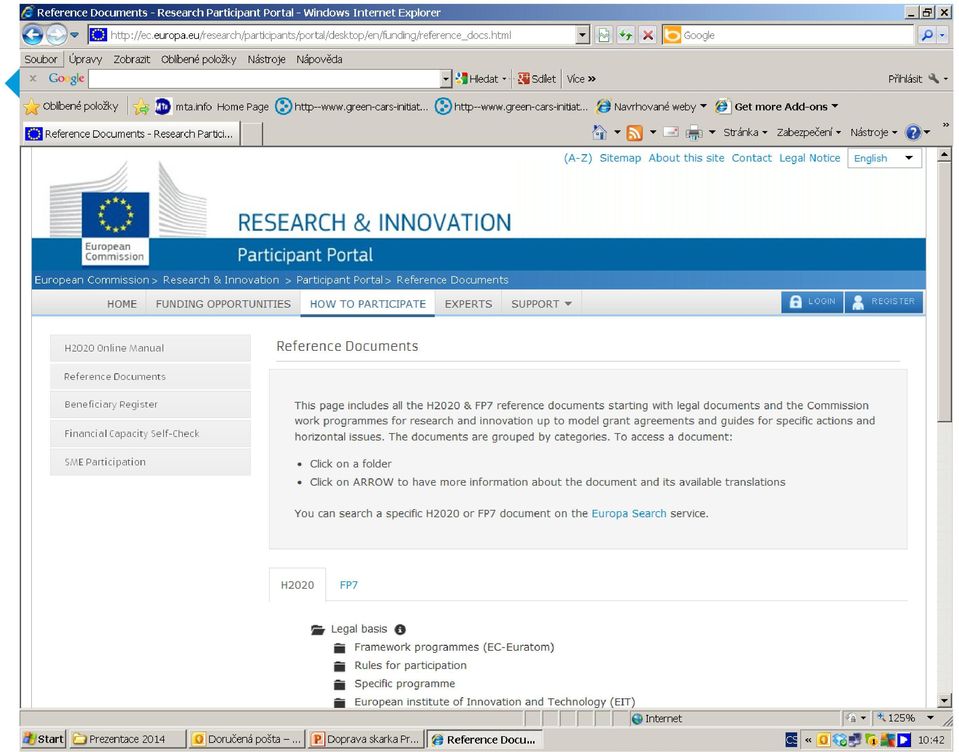Open FUNDING OPPORTUNITIES navigation item
959x752 pixels.
coord(223,304)
